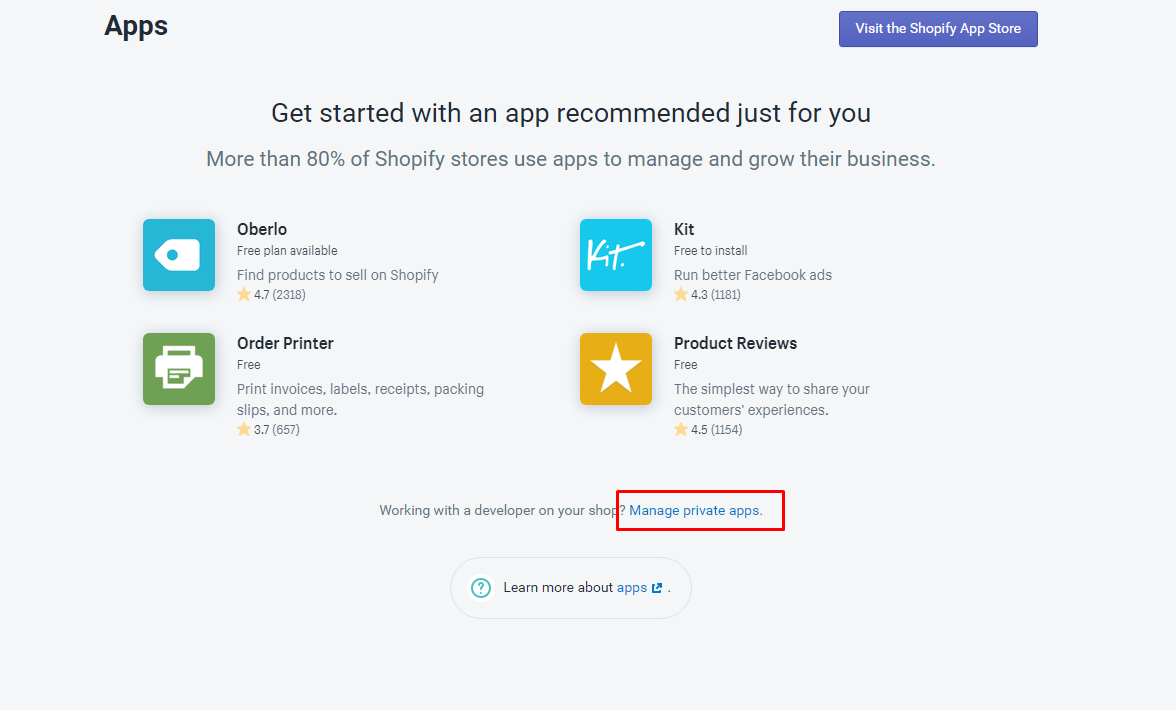Select the Product Reviews title
The height and width of the screenshot is (710, 1176).
(735, 343)
